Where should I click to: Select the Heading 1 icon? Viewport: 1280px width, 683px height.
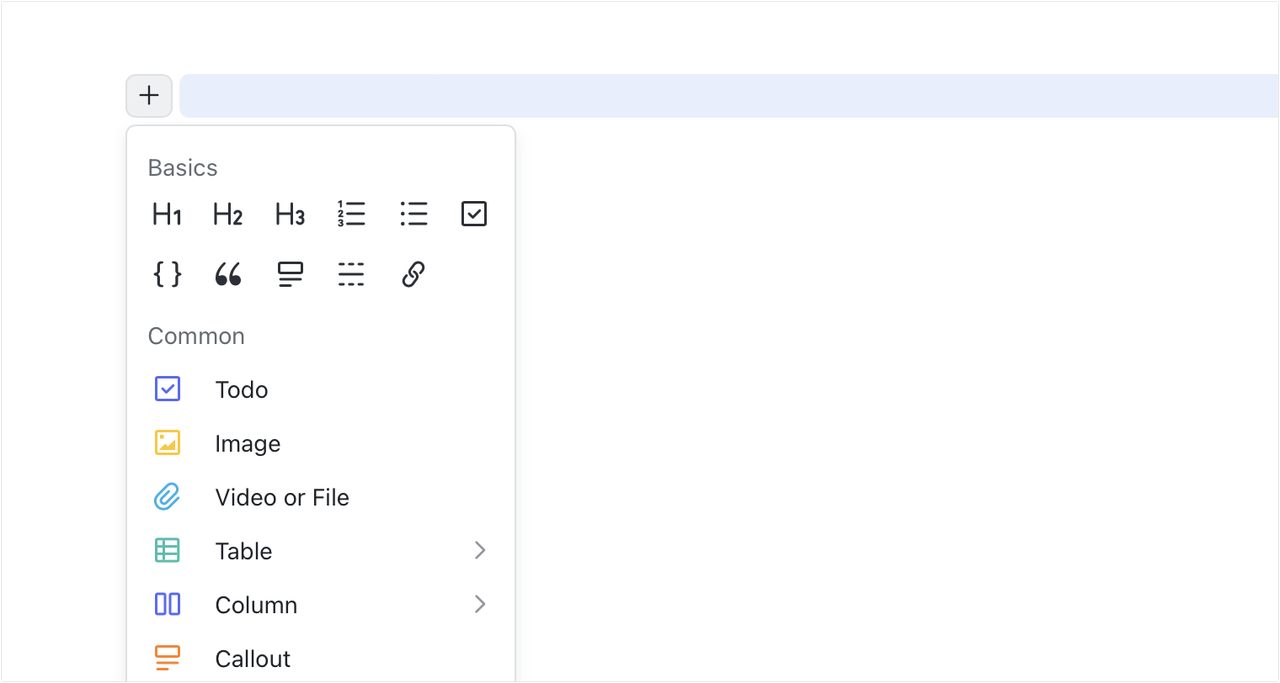(x=166, y=213)
